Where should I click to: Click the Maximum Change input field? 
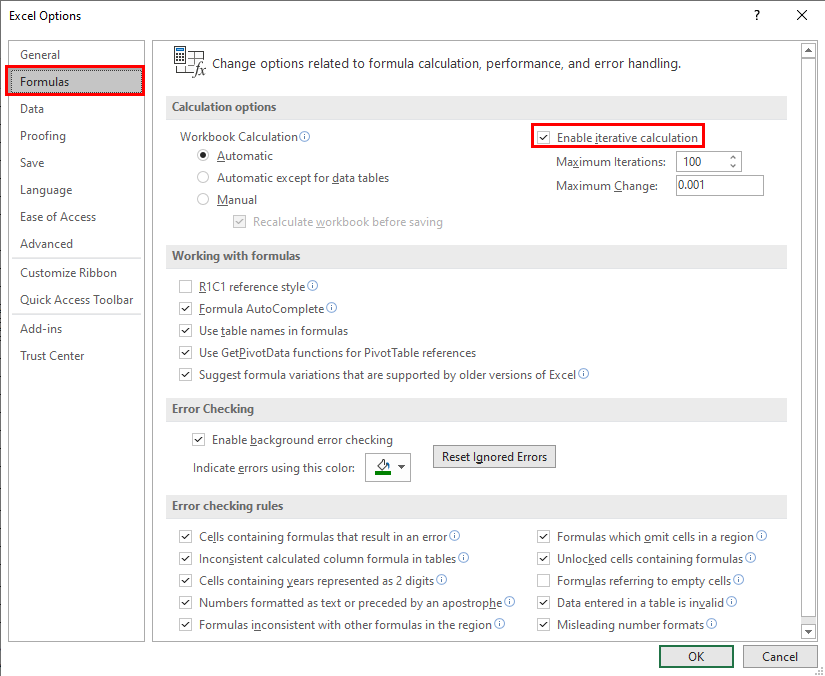[720, 185]
